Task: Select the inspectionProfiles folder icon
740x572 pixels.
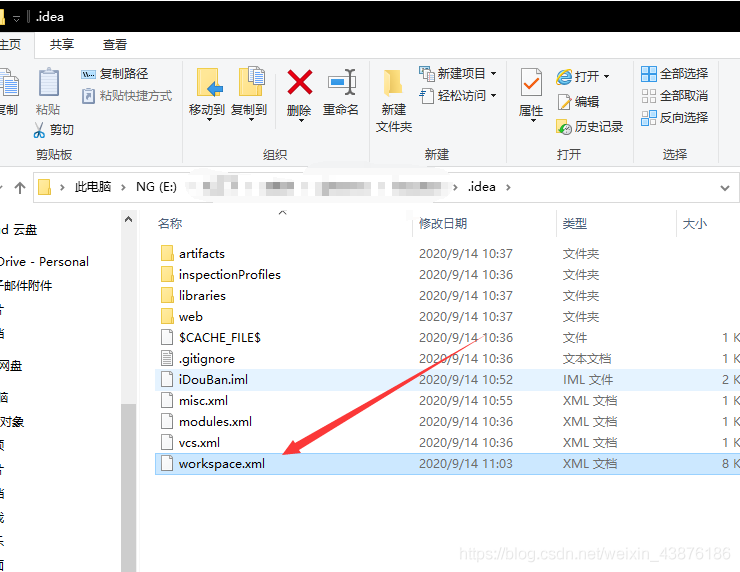Action: point(167,275)
